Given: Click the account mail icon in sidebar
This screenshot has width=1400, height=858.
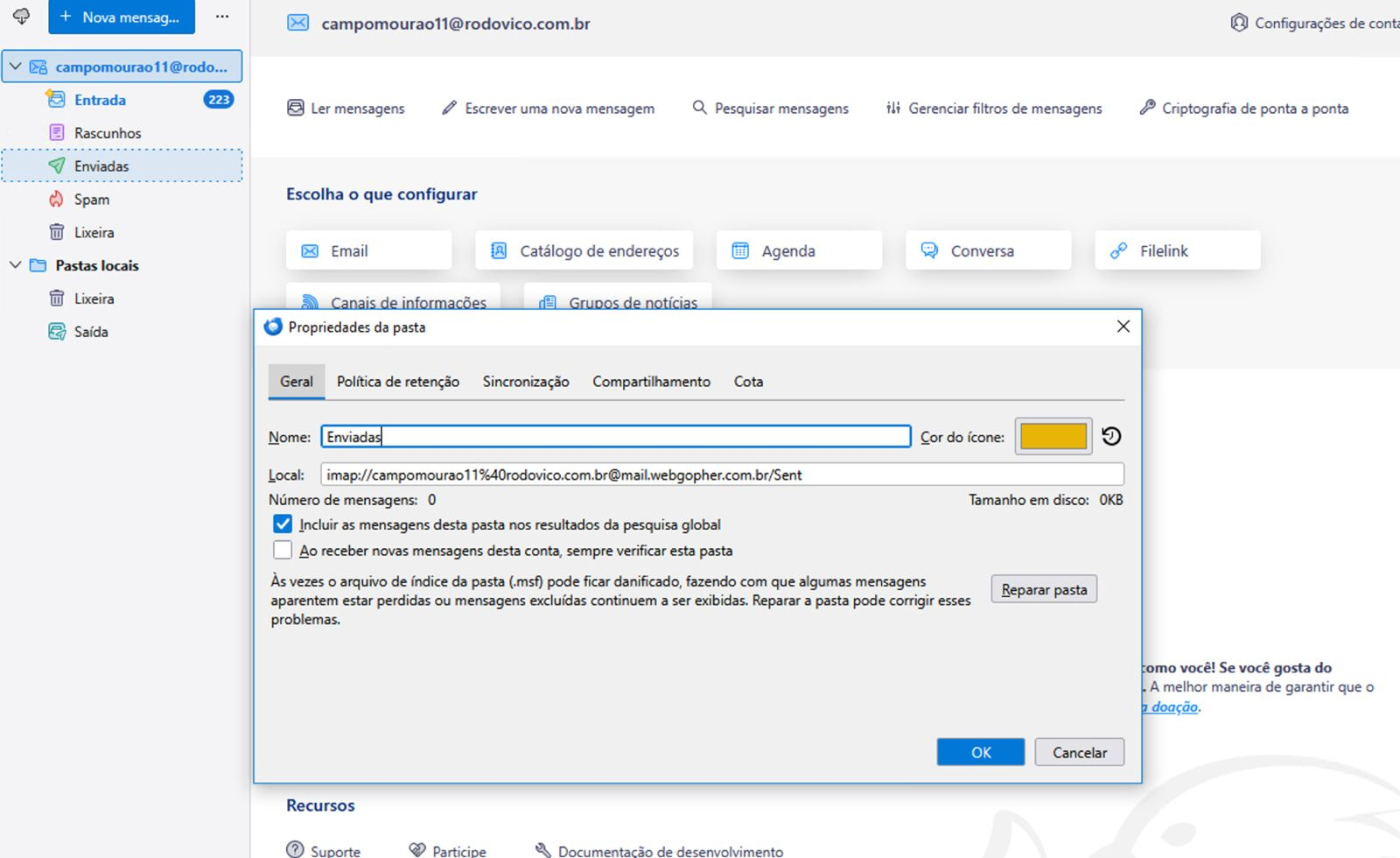Looking at the screenshot, I should tap(38, 67).
